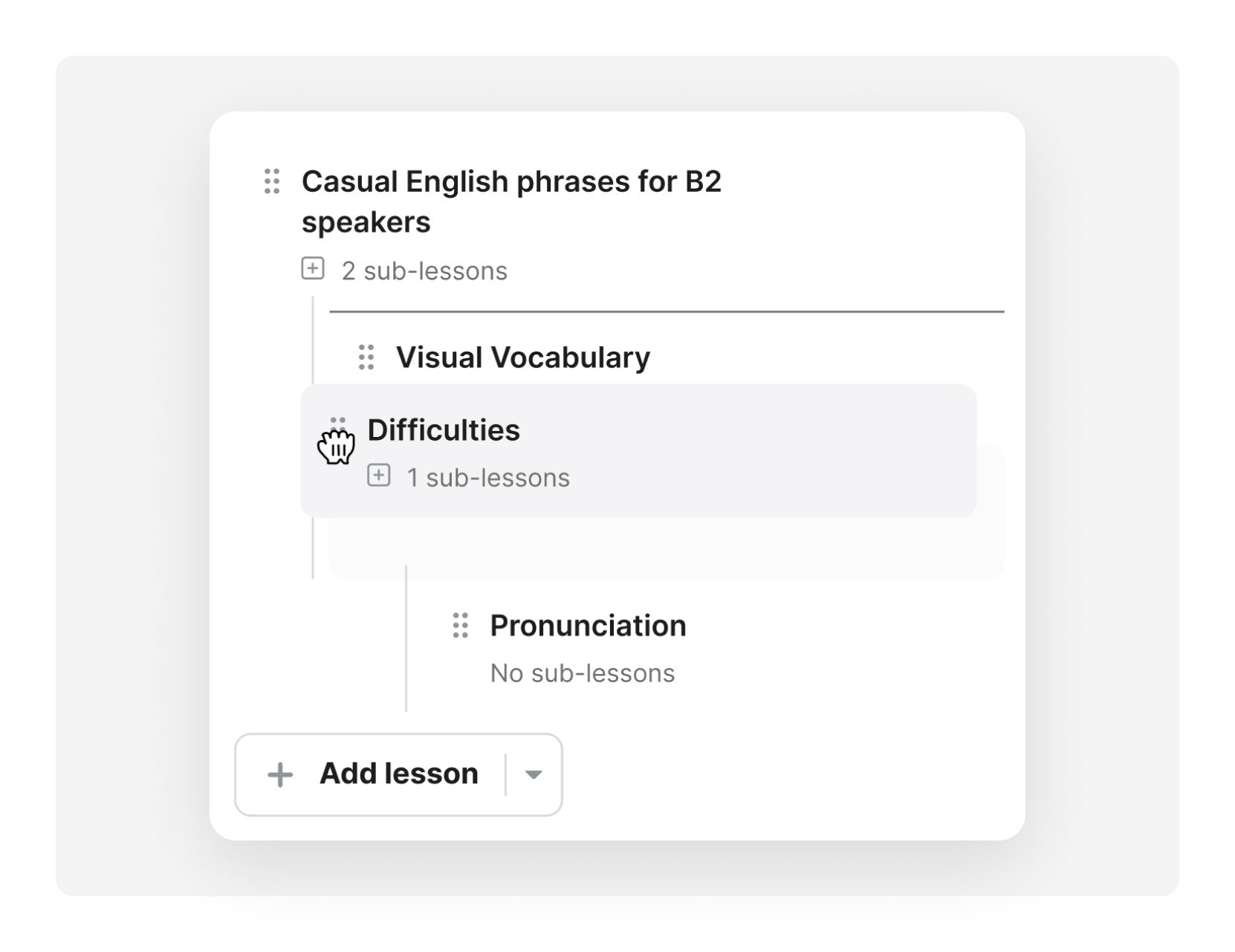
Task: Open the Add lesson dropdown arrow
Action: tap(533, 775)
